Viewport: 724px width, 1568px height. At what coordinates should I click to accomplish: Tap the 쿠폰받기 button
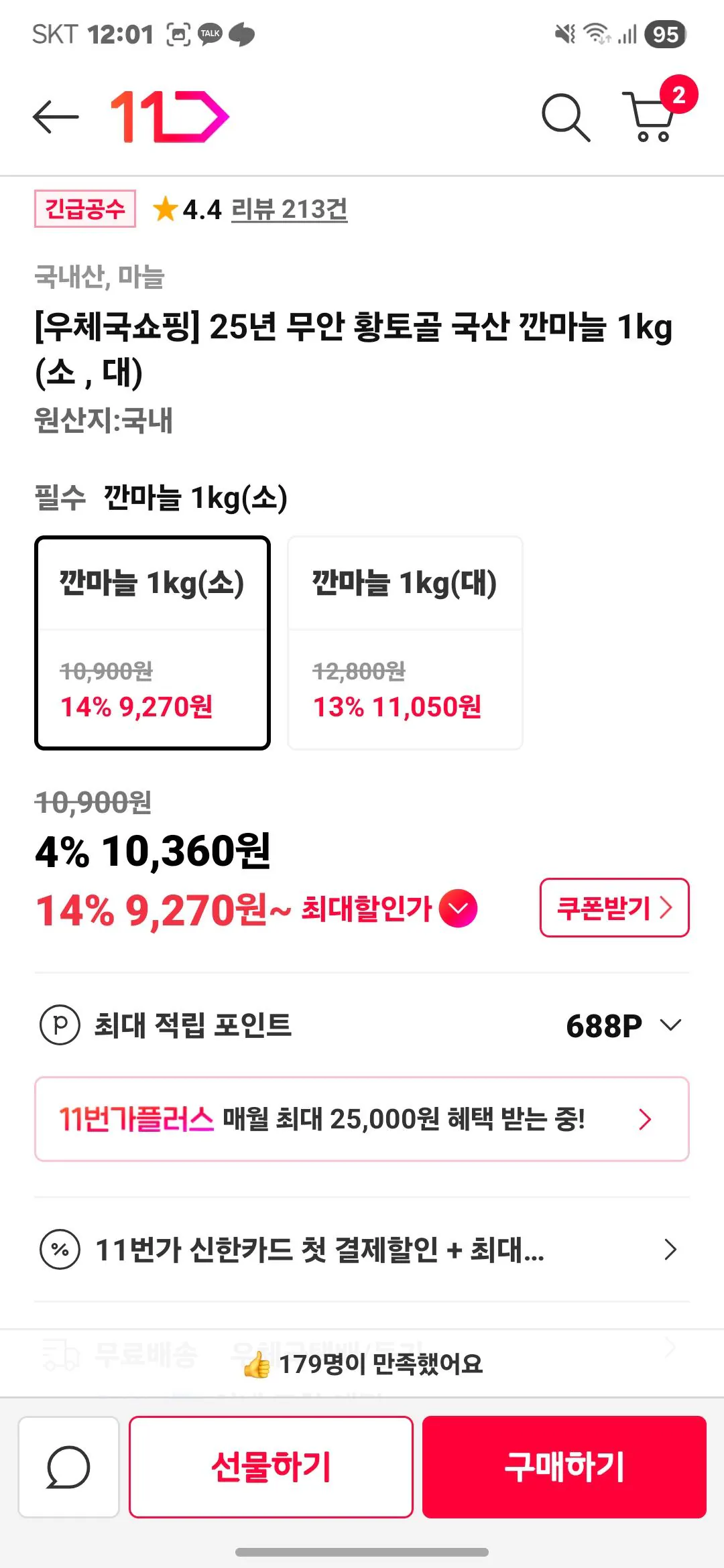pyautogui.click(x=614, y=908)
